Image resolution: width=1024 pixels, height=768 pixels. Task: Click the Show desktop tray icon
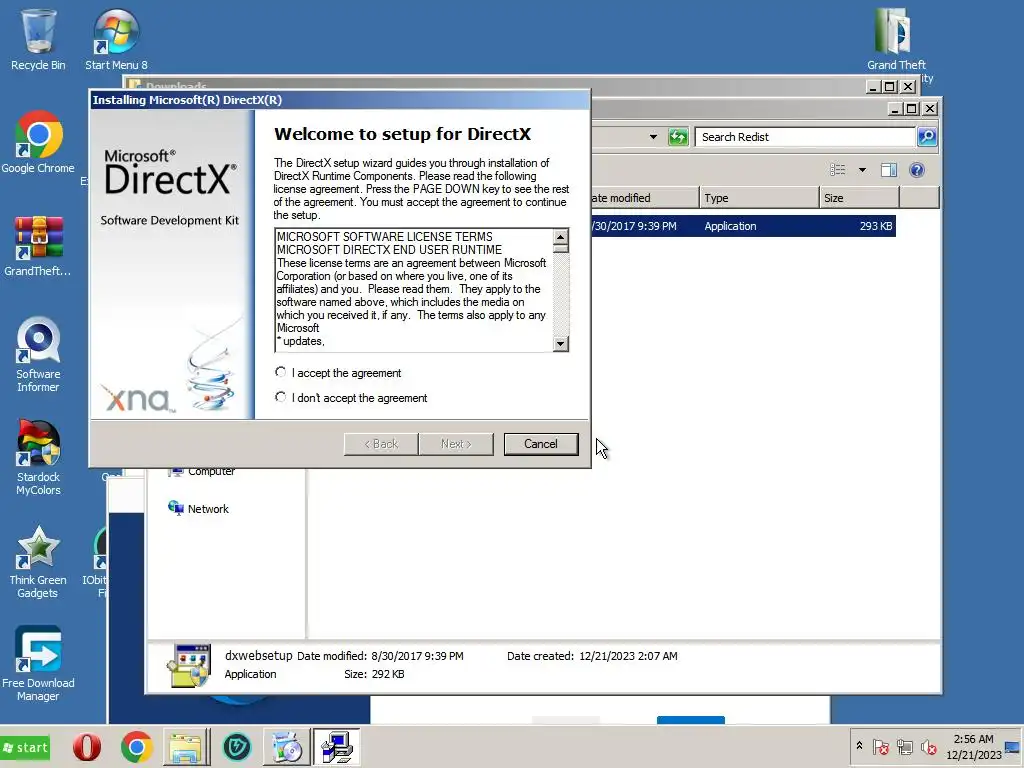(1012, 747)
